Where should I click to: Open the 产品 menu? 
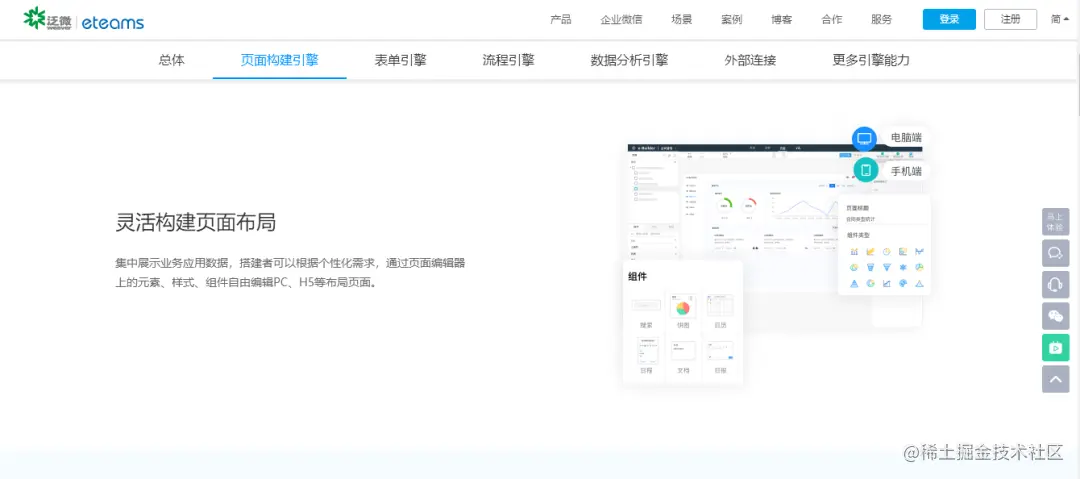pyautogui.click(x=561, y=19)
